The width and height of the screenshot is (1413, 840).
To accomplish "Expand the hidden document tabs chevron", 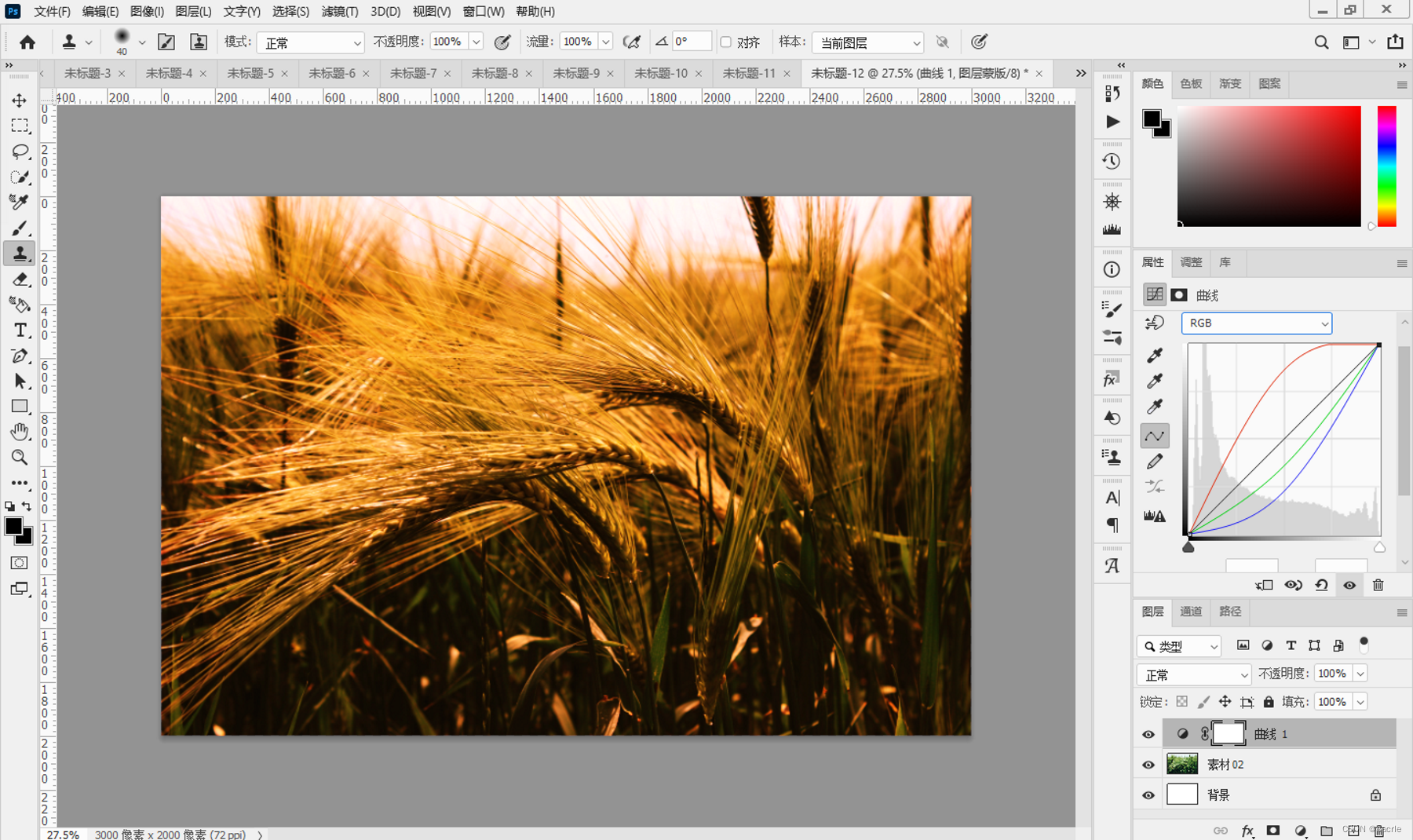I will [x=1081, y=73].
